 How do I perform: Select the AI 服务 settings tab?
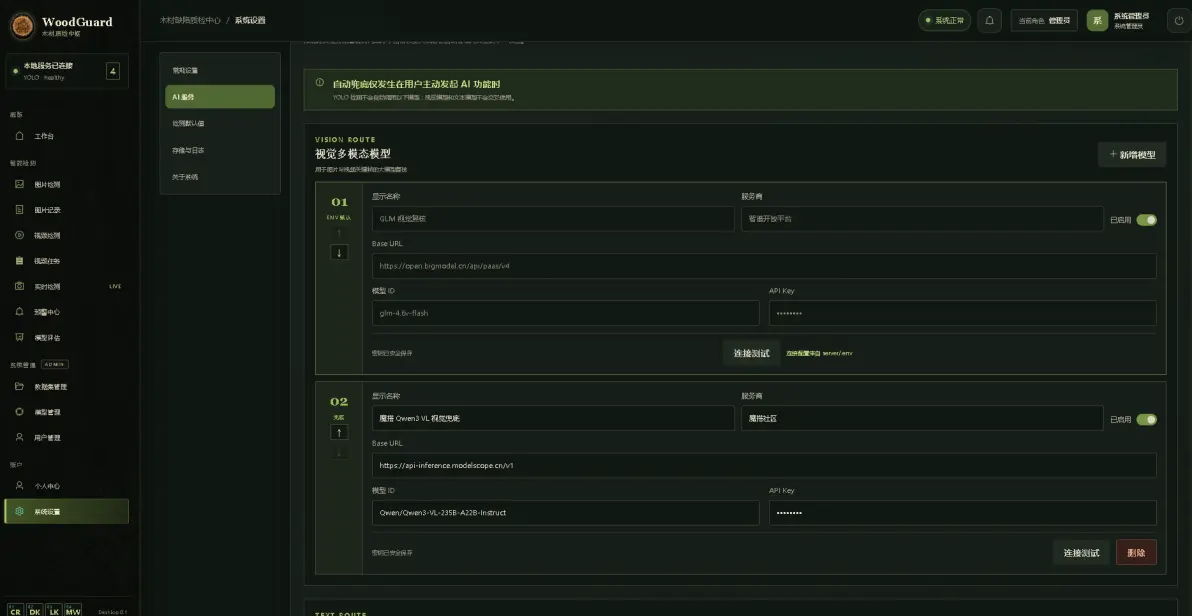220,97
